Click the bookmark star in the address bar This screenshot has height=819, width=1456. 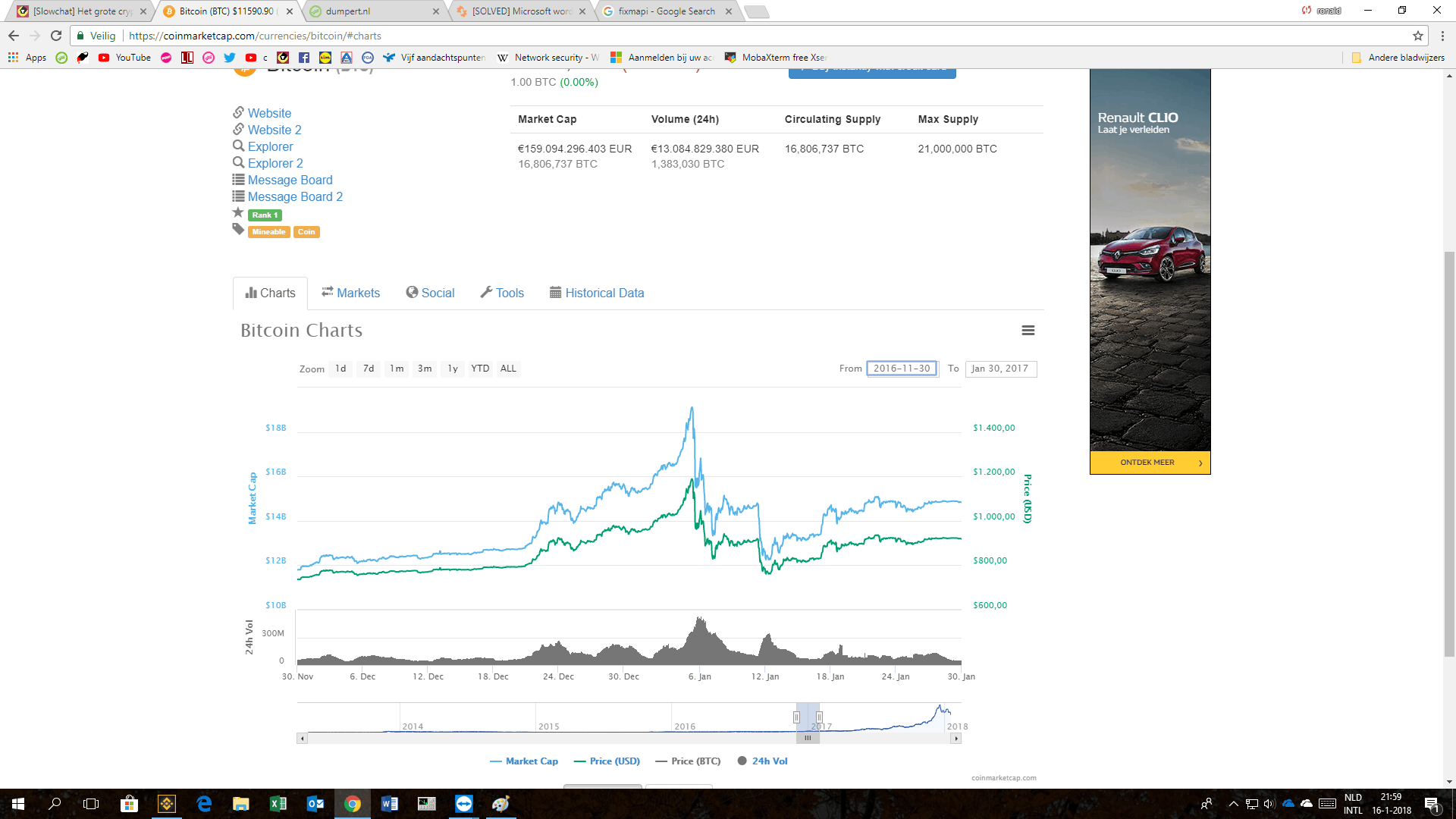[1417, 36]
